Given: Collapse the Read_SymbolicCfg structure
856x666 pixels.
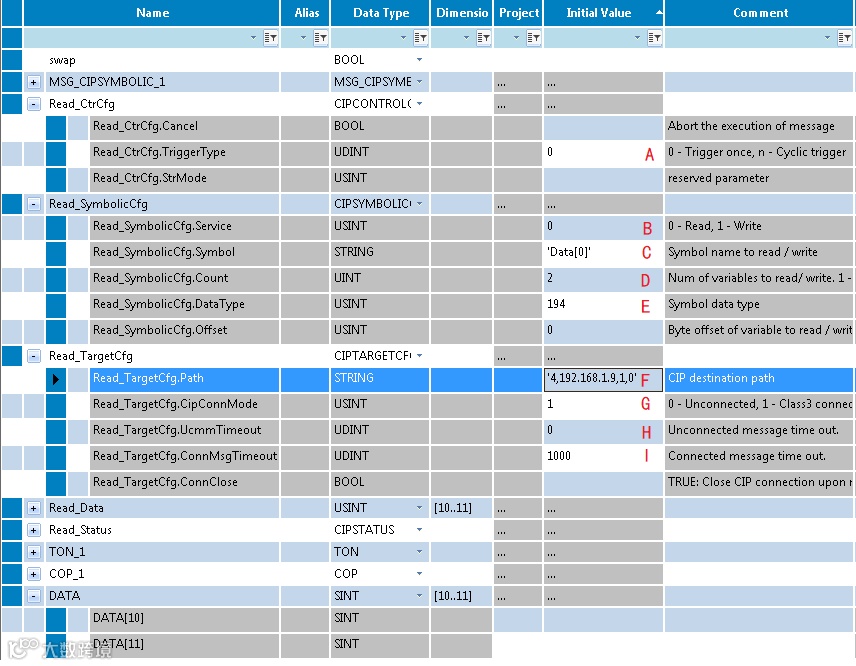Looking at the screenshot, I should click(34, 204).
